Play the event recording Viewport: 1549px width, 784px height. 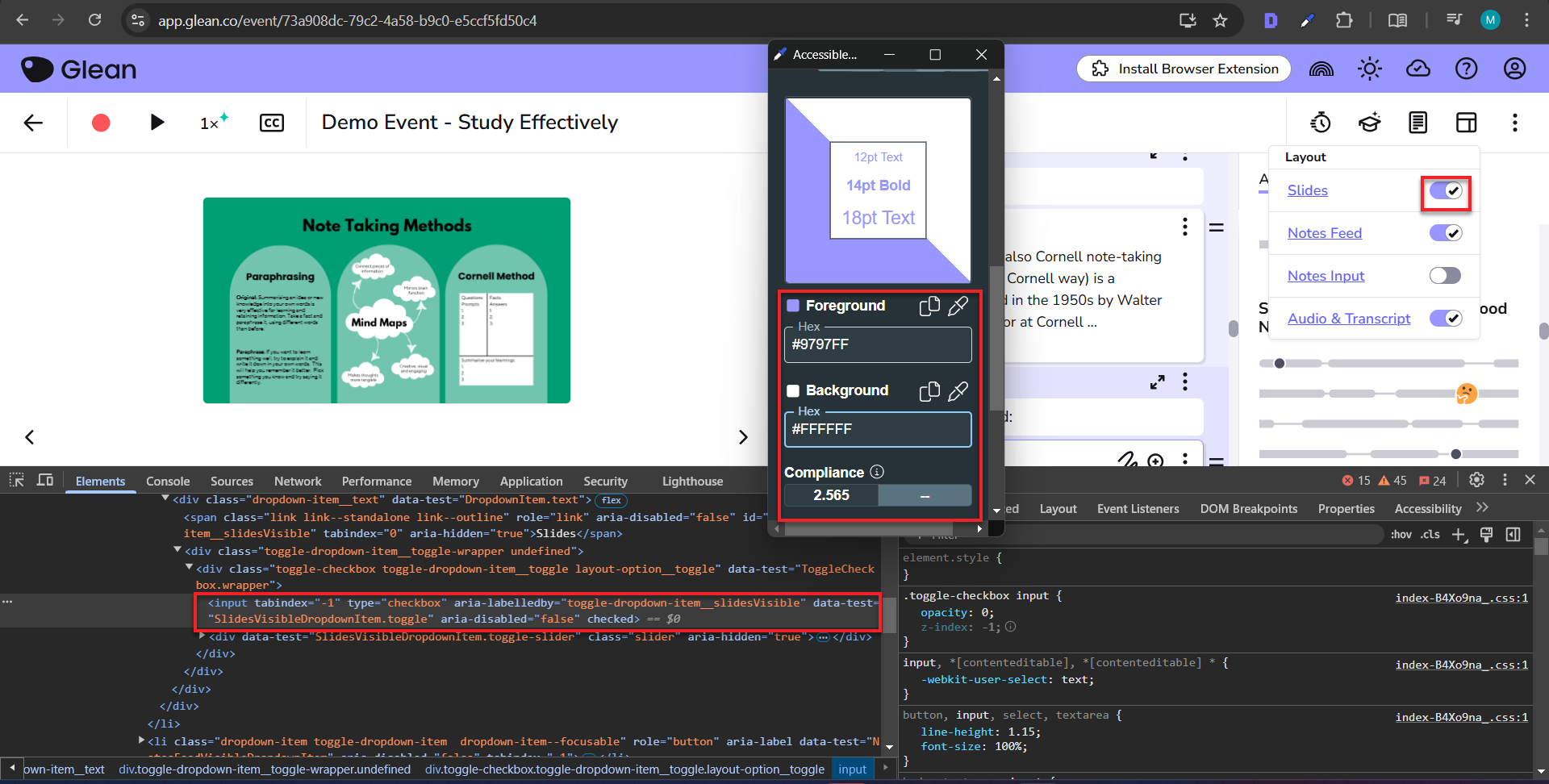point(157,123)
